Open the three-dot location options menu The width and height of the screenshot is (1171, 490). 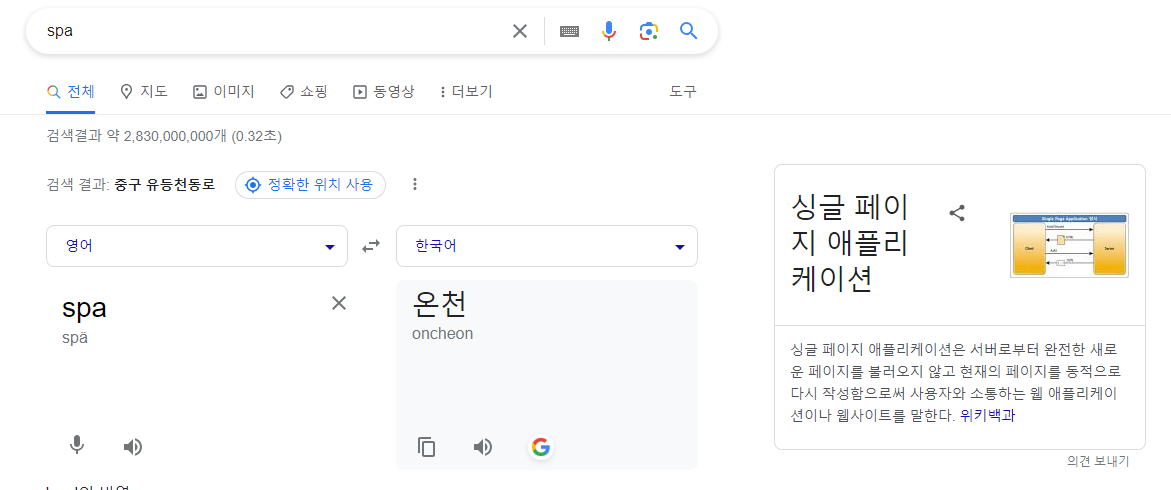(415, 184)
